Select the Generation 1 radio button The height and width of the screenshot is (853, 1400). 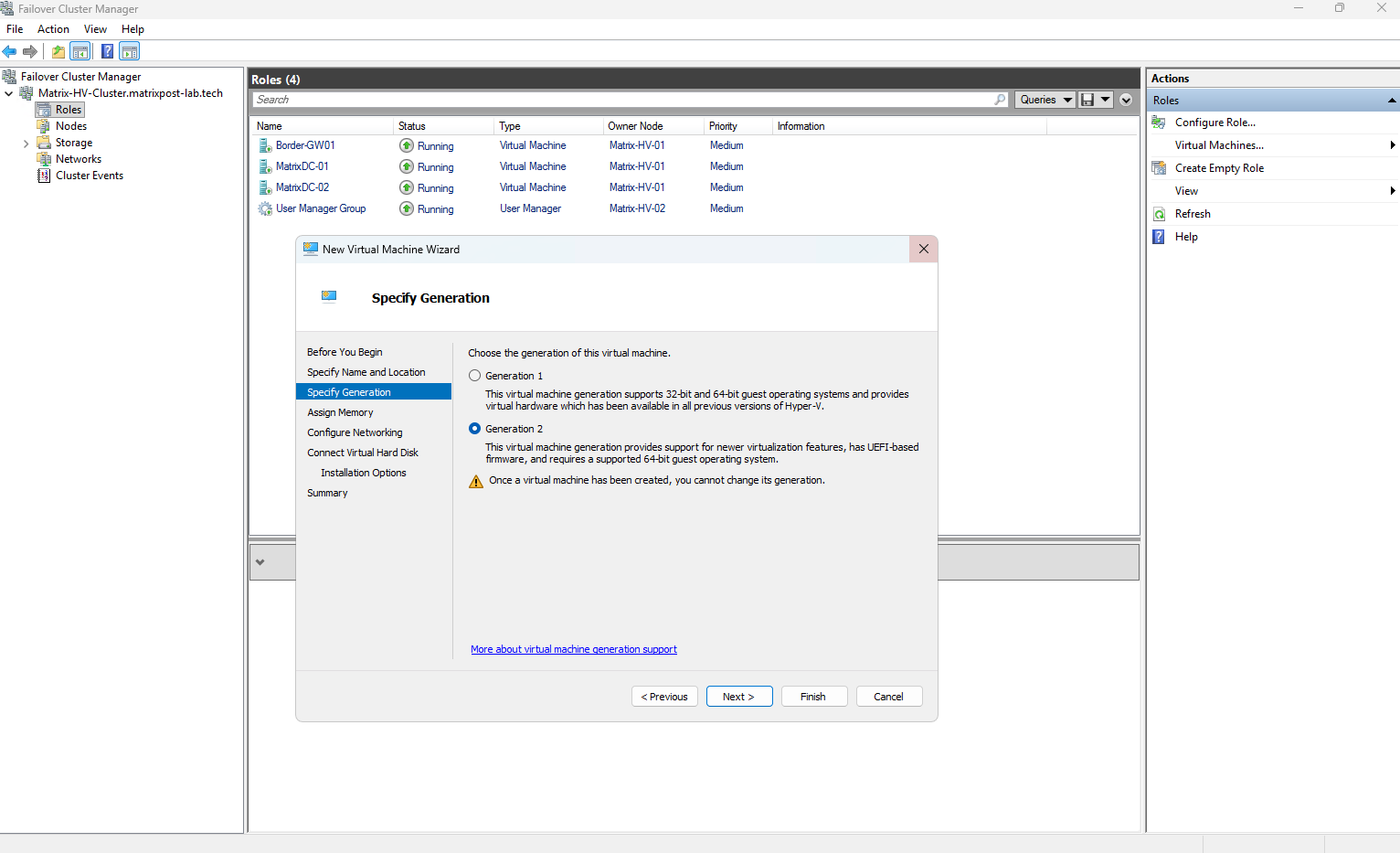(474, 376)
